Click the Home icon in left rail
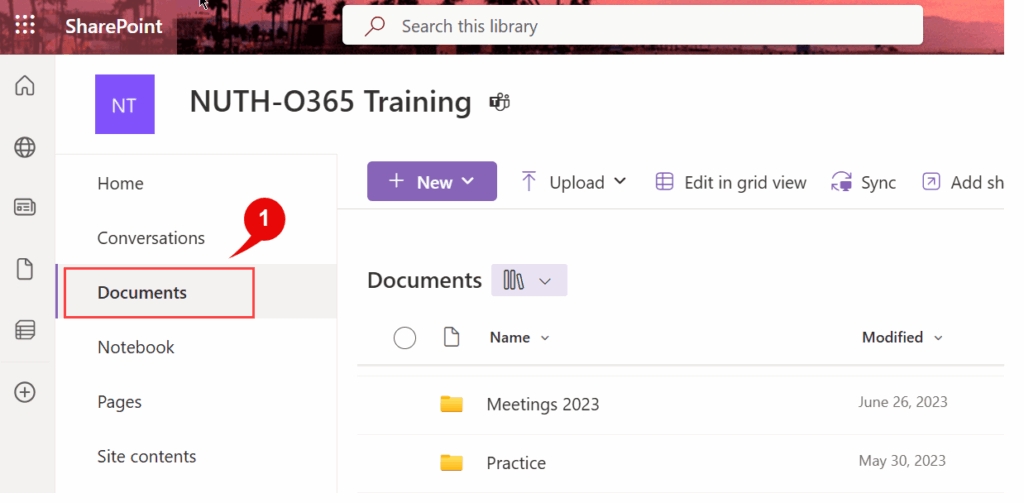 coord(25,87)
